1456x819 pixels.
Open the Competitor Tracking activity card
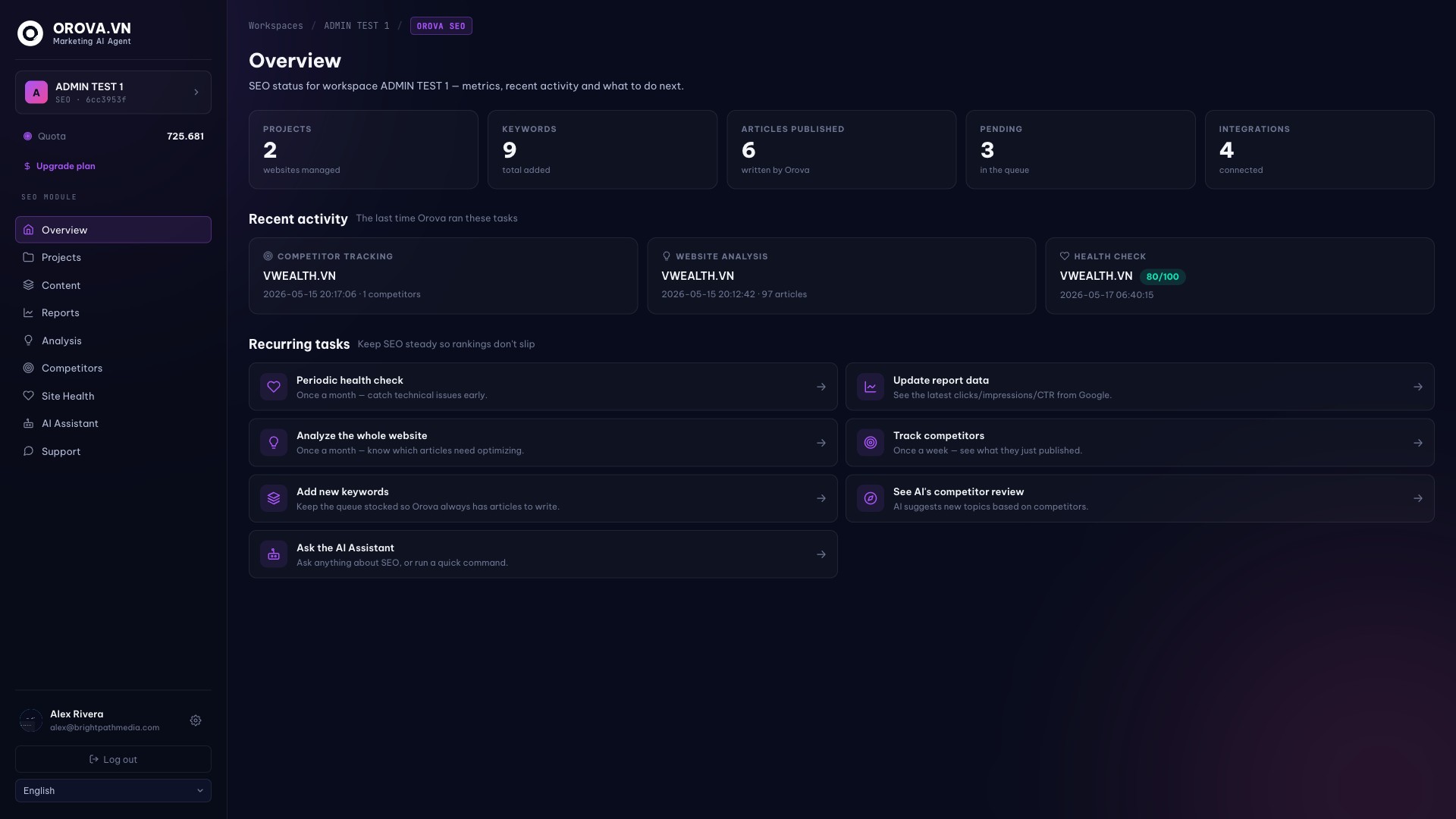pos(443,276)
